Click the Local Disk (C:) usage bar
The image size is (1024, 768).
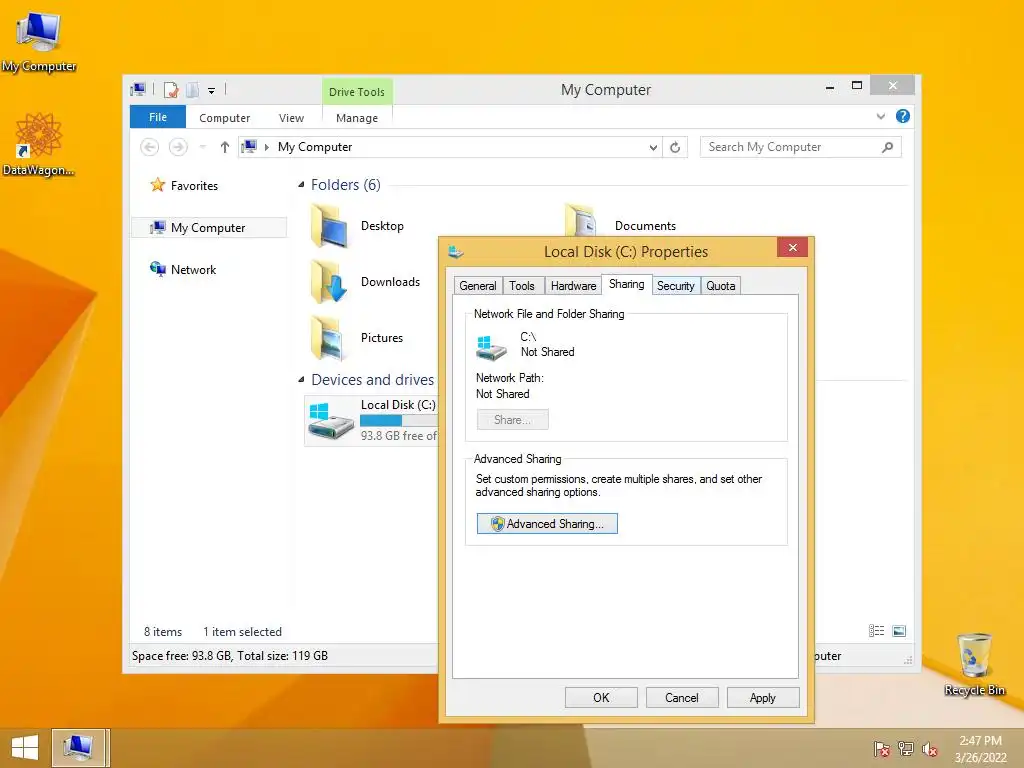point(398,421)
